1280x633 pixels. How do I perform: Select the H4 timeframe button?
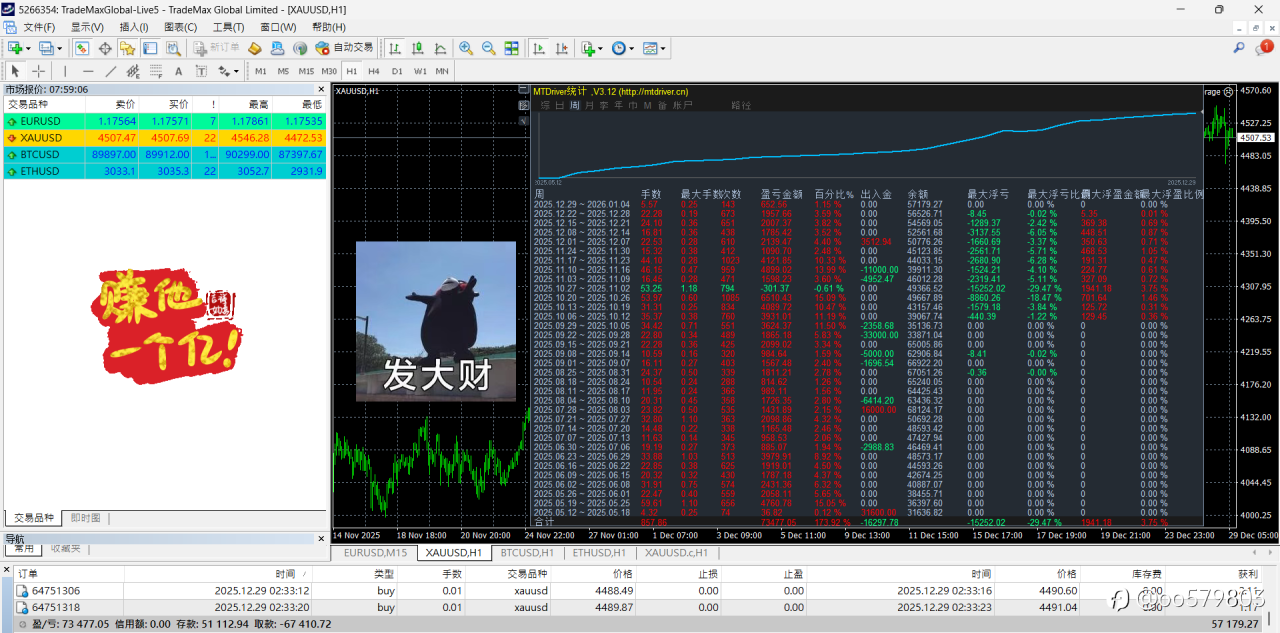click(x=374, y=71)
